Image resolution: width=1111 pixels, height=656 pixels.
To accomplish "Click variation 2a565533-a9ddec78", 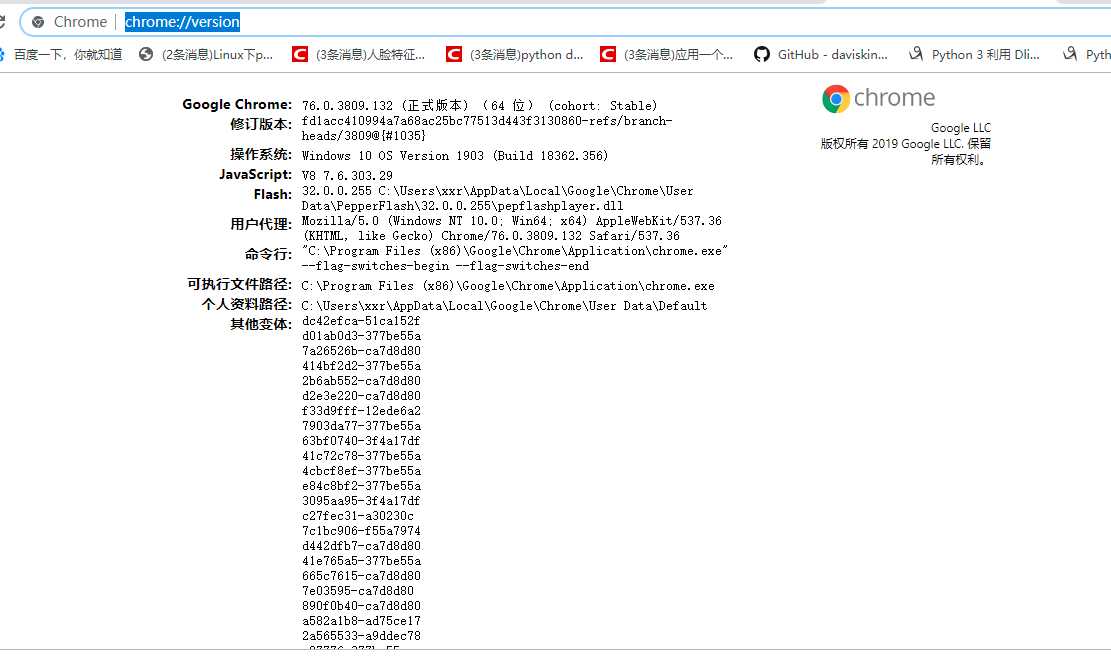I will [361, 635].
